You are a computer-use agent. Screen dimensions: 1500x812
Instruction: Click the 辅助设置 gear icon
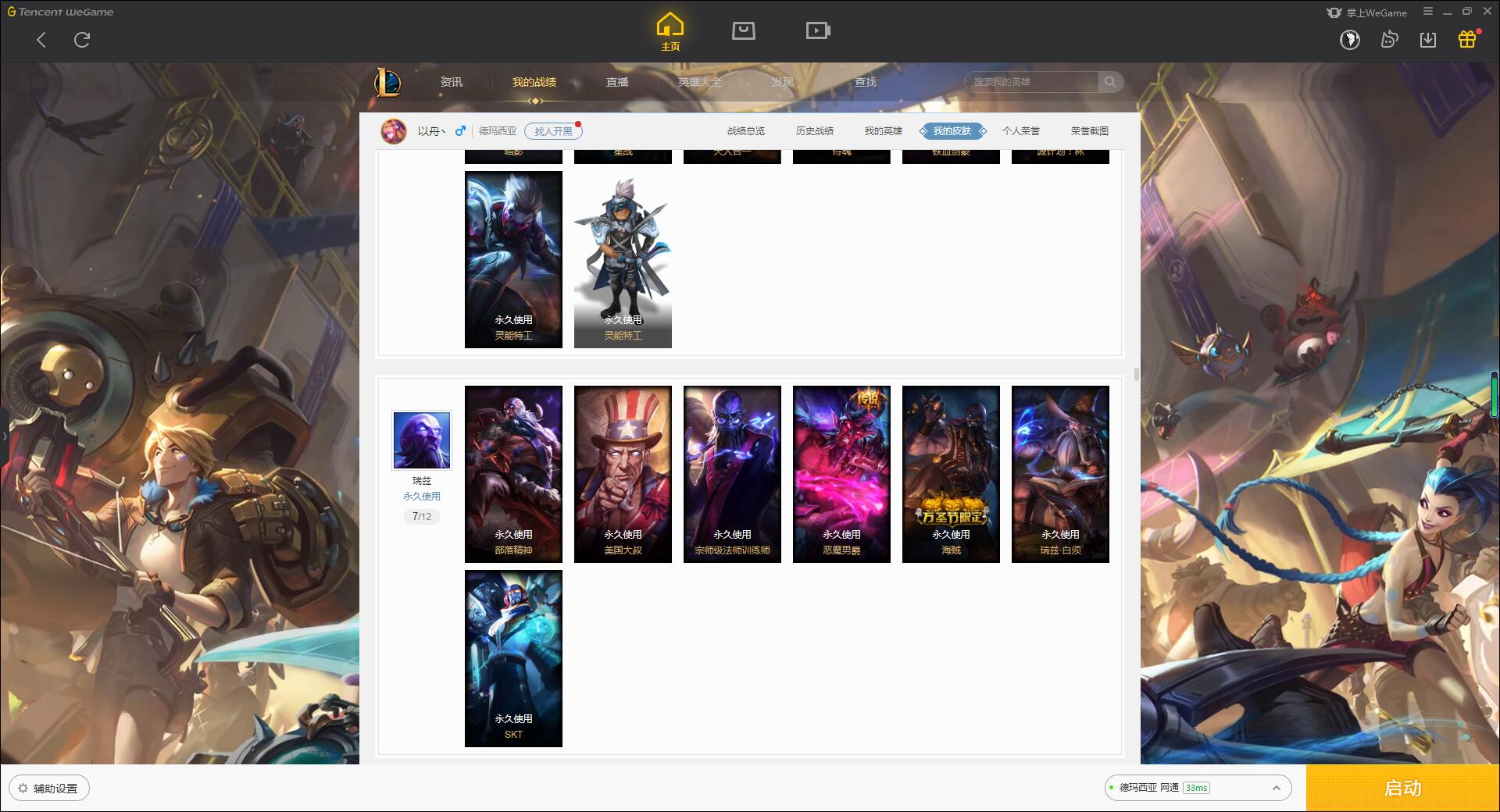23,789
